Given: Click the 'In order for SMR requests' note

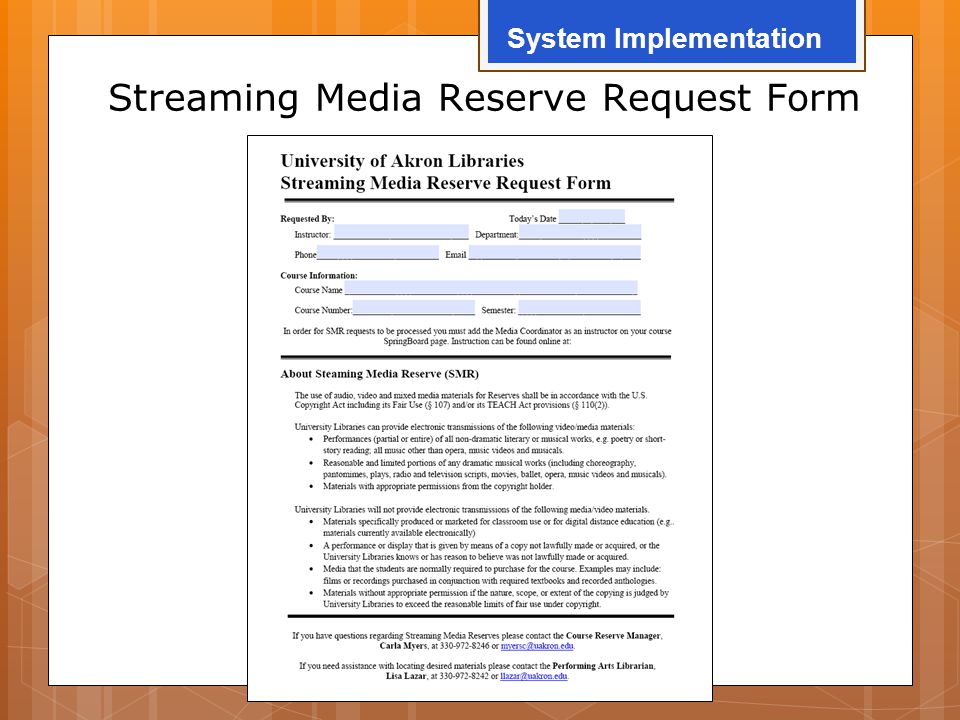Looking at the screenshot, I should click(x=477, y=336).
